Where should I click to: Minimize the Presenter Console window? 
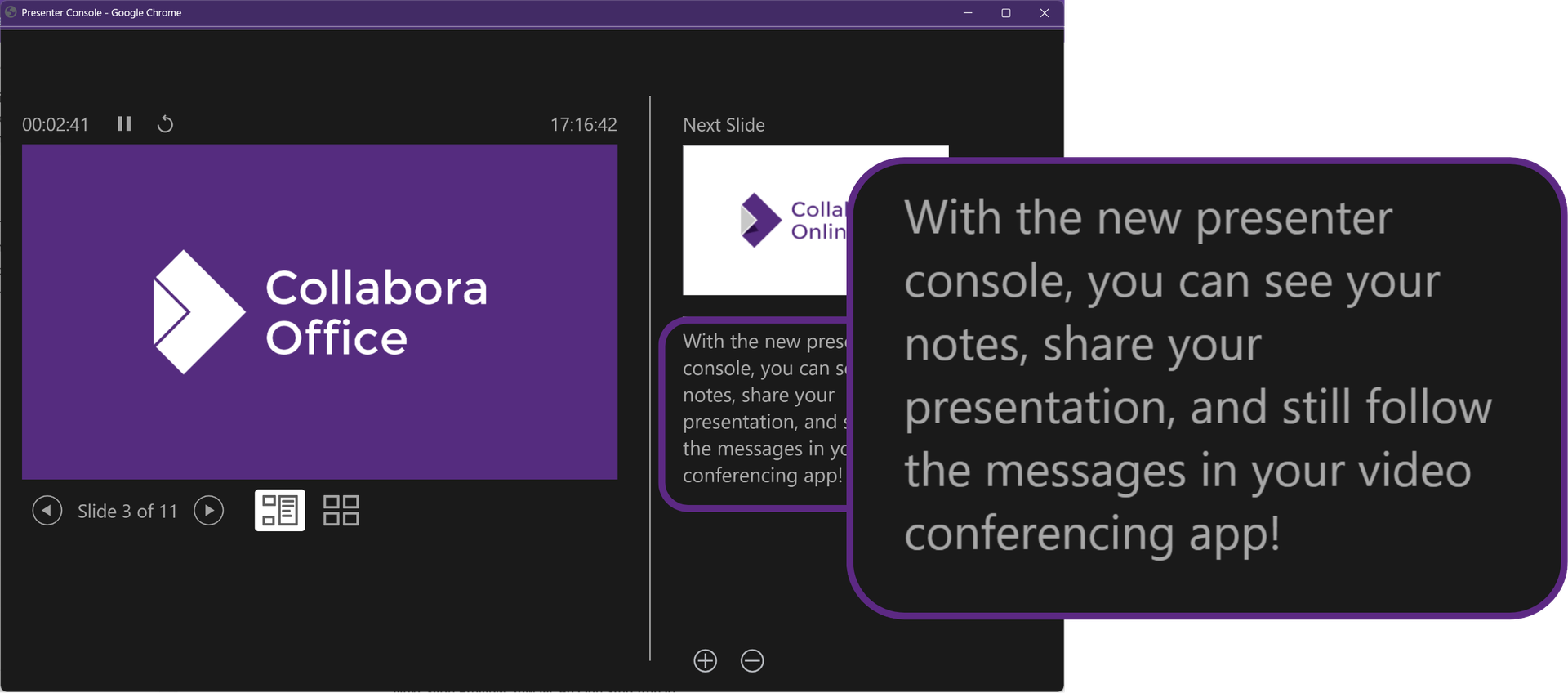[x=968, y=13]
